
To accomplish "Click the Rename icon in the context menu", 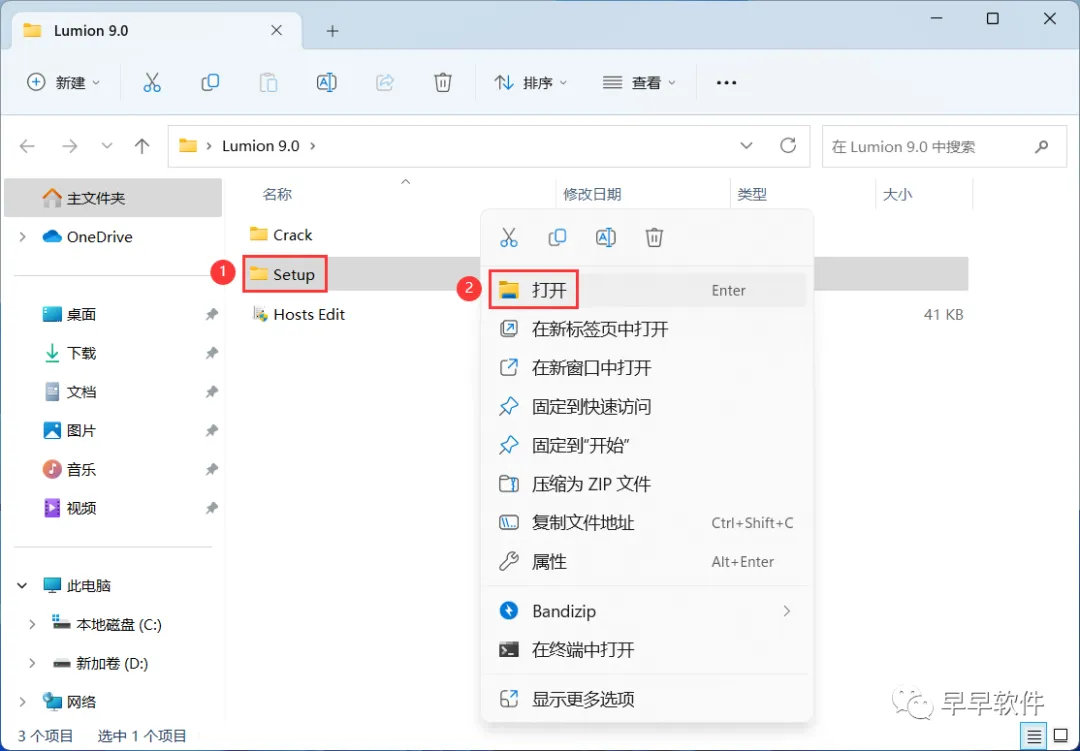I will 605,238.
